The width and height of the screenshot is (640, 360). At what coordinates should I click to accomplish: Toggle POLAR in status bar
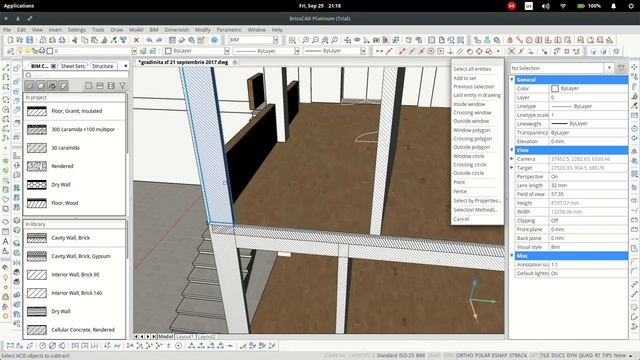pos(482,356)
